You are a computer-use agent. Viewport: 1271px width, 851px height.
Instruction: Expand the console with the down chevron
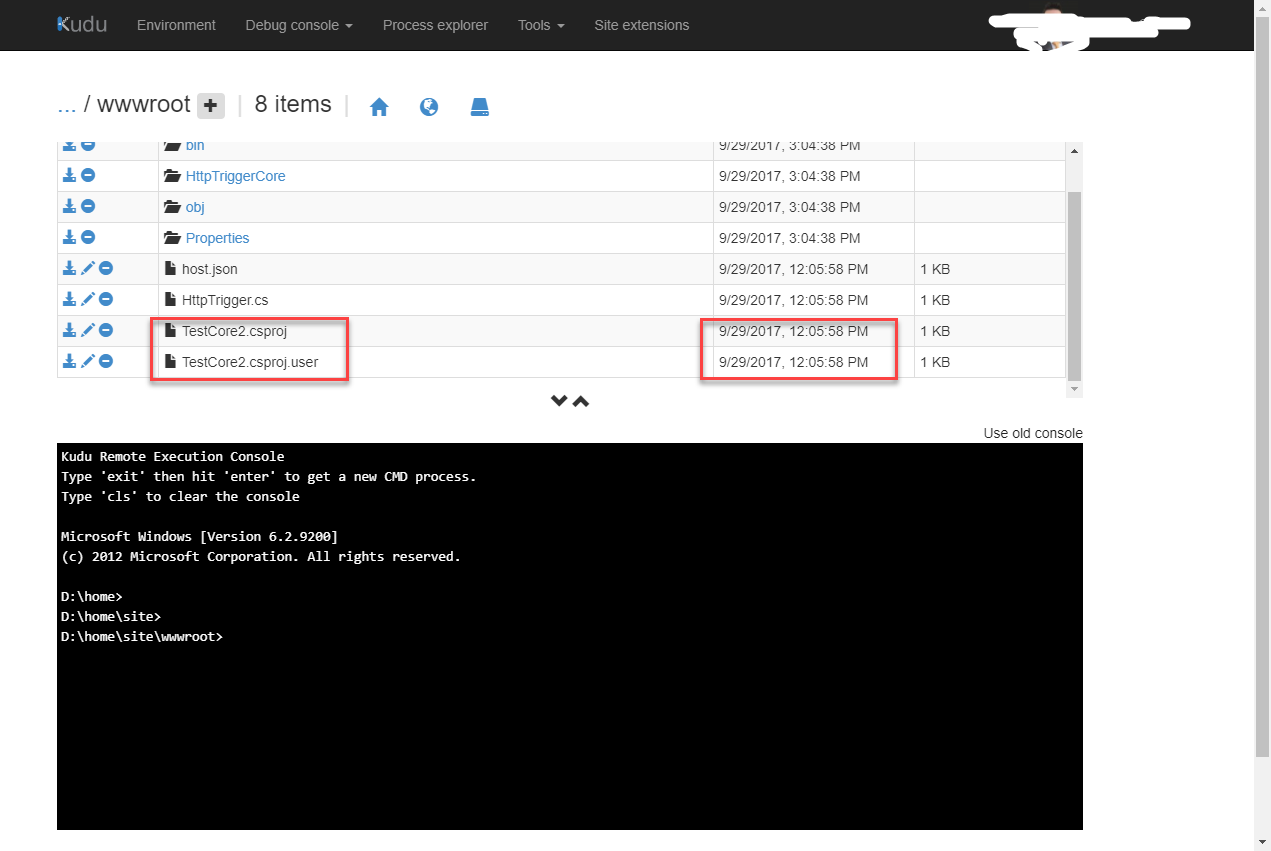pos(559,400)
